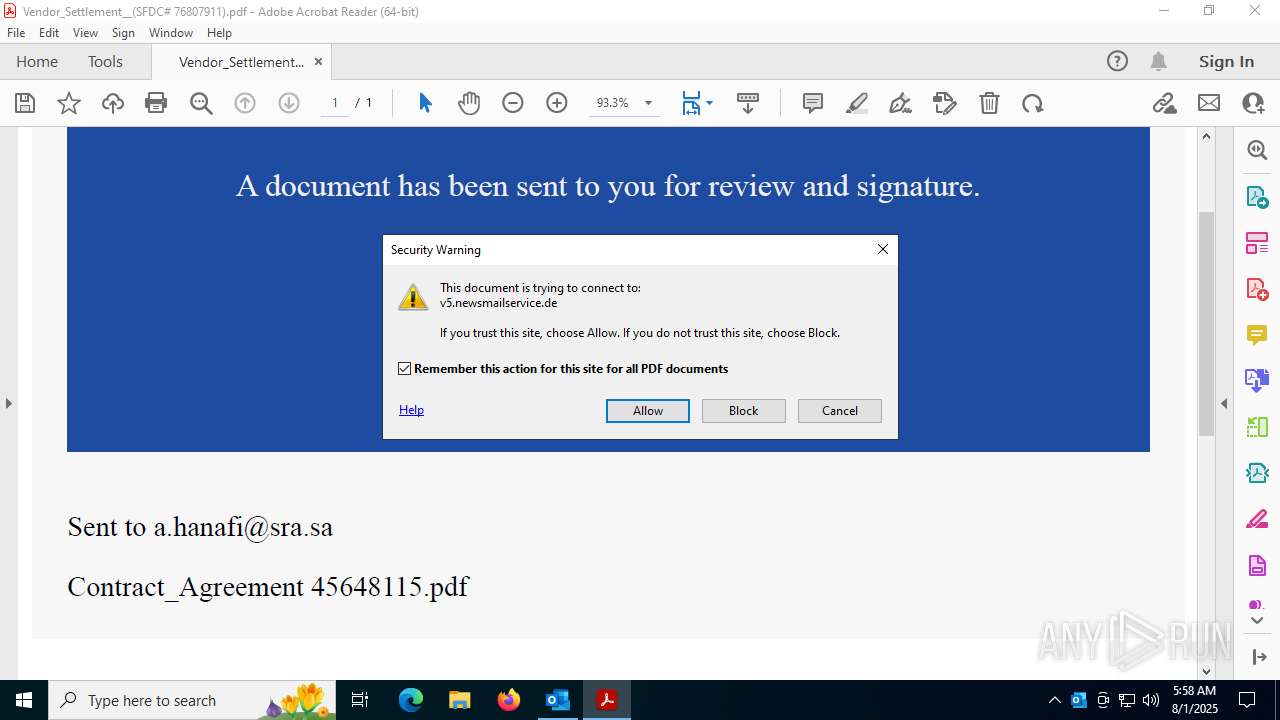Viewport: 1280px width, 720px height.
Task: Show more tools chevron in right sidebar
Action: pos(1257,621)
